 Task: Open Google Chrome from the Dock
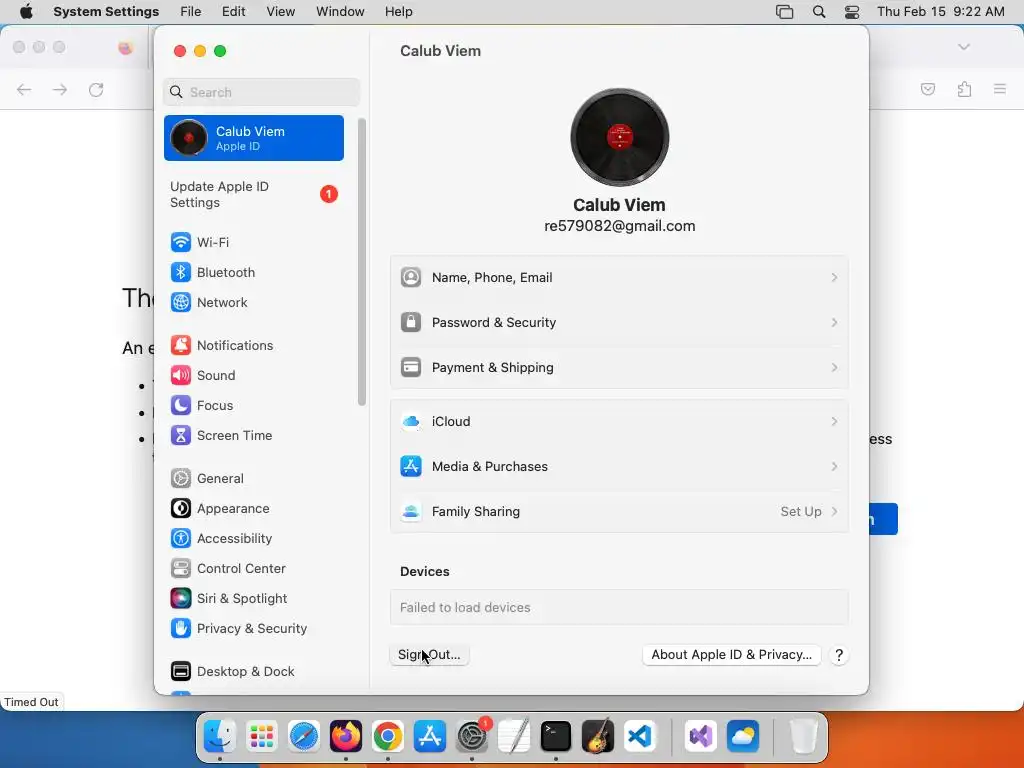point(388,737)
